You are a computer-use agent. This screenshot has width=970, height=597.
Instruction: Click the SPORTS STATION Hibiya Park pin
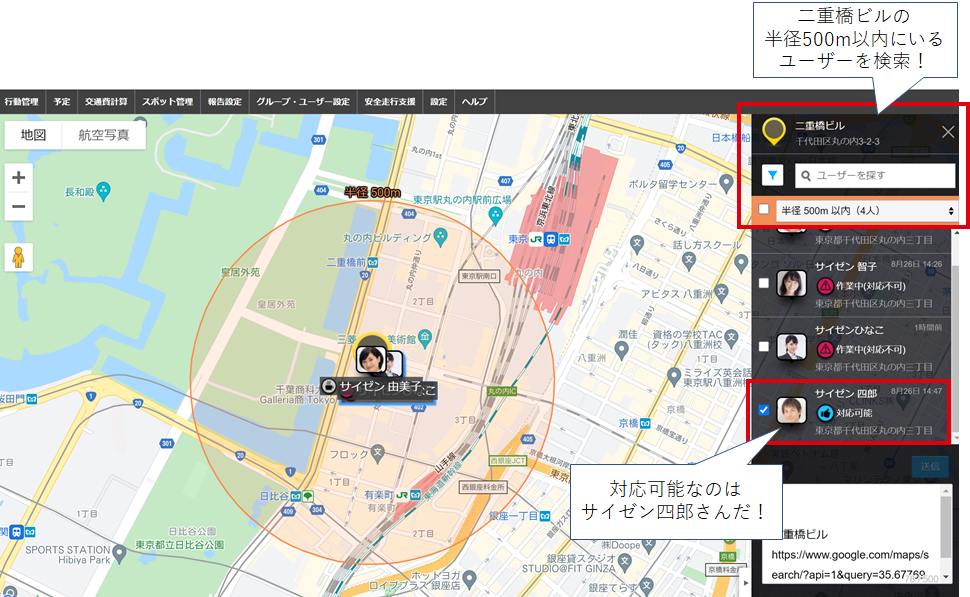[x=119, y=552]
